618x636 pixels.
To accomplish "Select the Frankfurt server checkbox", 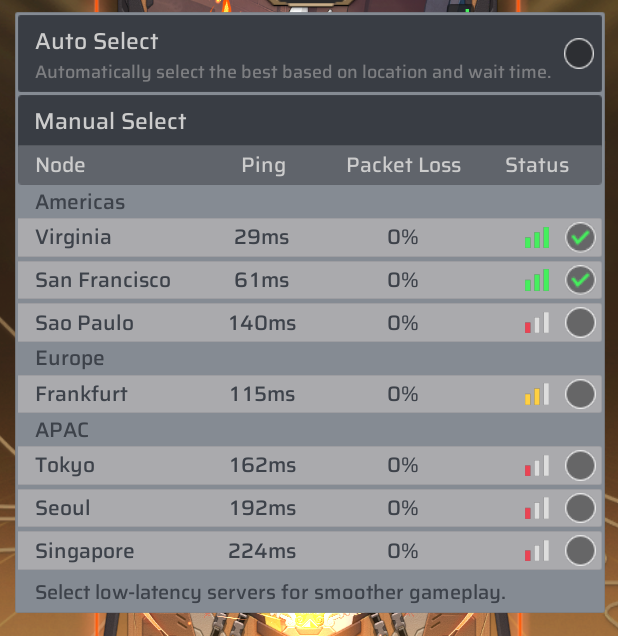I will coord(580,394).
